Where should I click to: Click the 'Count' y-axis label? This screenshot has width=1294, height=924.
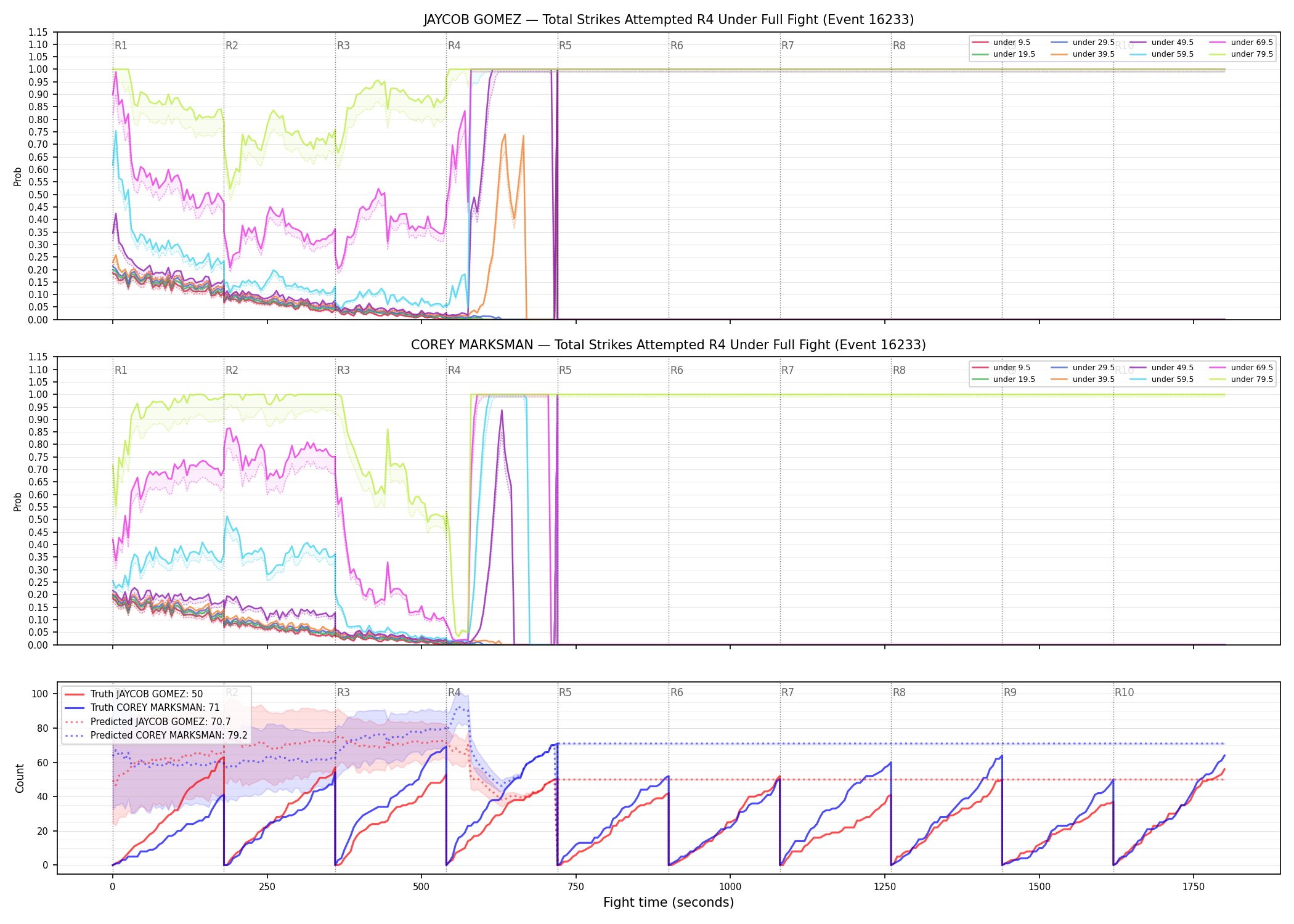[20, 778]
